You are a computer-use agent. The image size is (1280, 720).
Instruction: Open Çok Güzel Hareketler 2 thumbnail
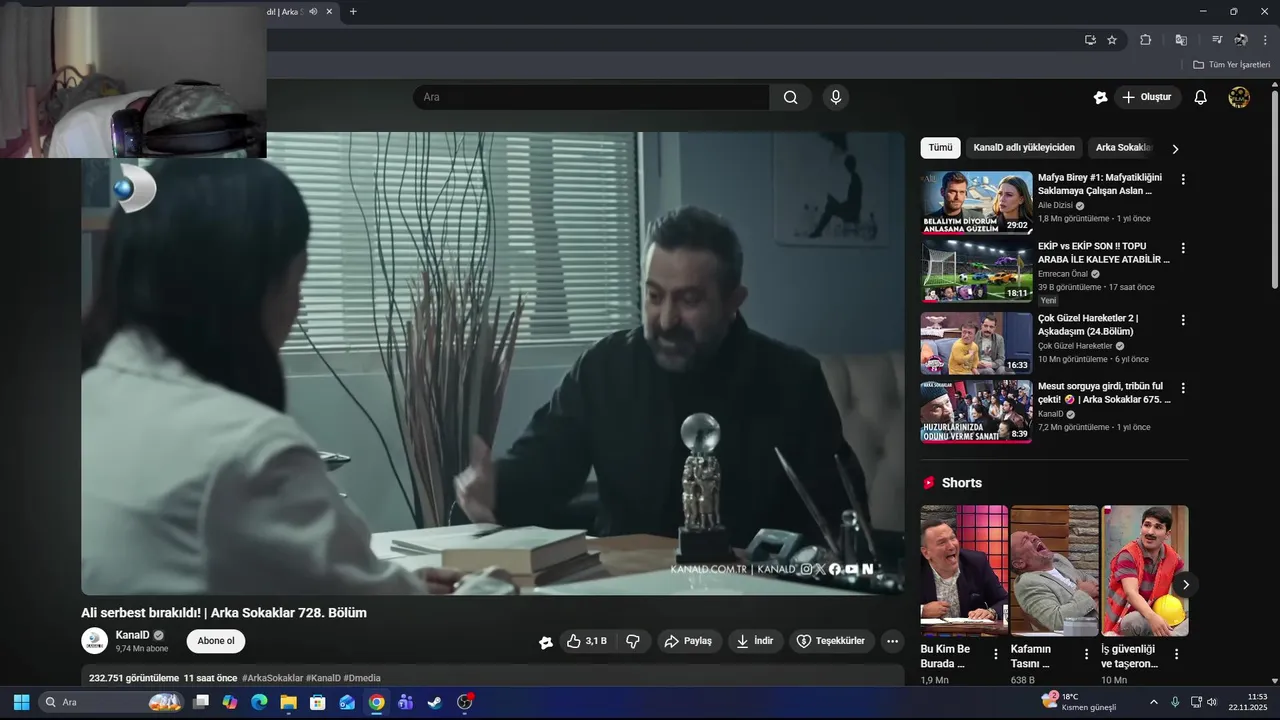[x=976, y=343]
